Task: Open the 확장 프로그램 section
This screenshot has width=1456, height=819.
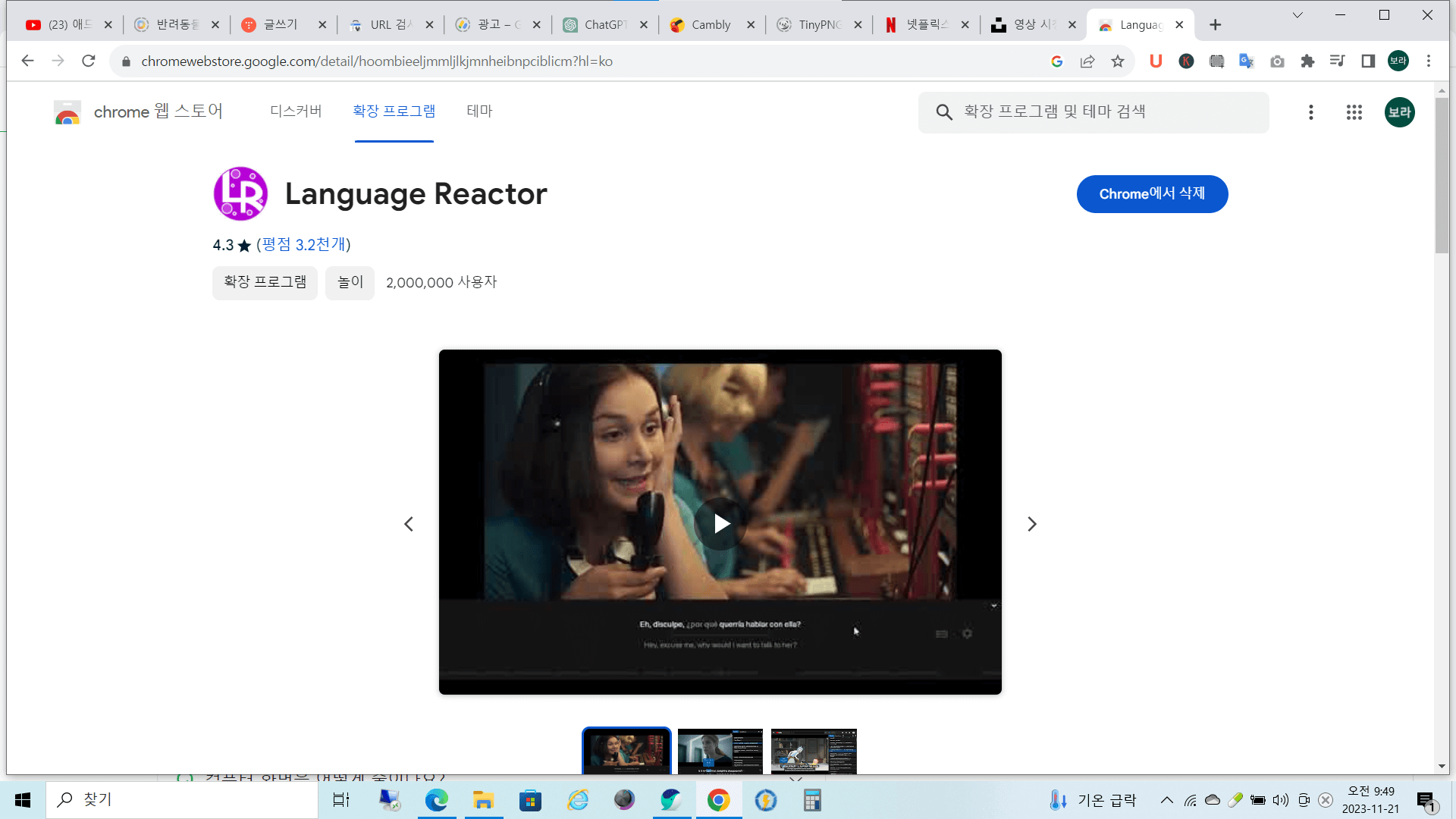Action: tap(394, 111)
